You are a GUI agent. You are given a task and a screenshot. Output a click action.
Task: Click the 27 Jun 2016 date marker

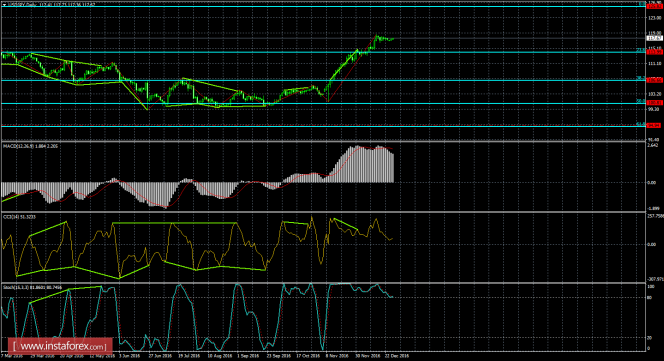(160, 356)
